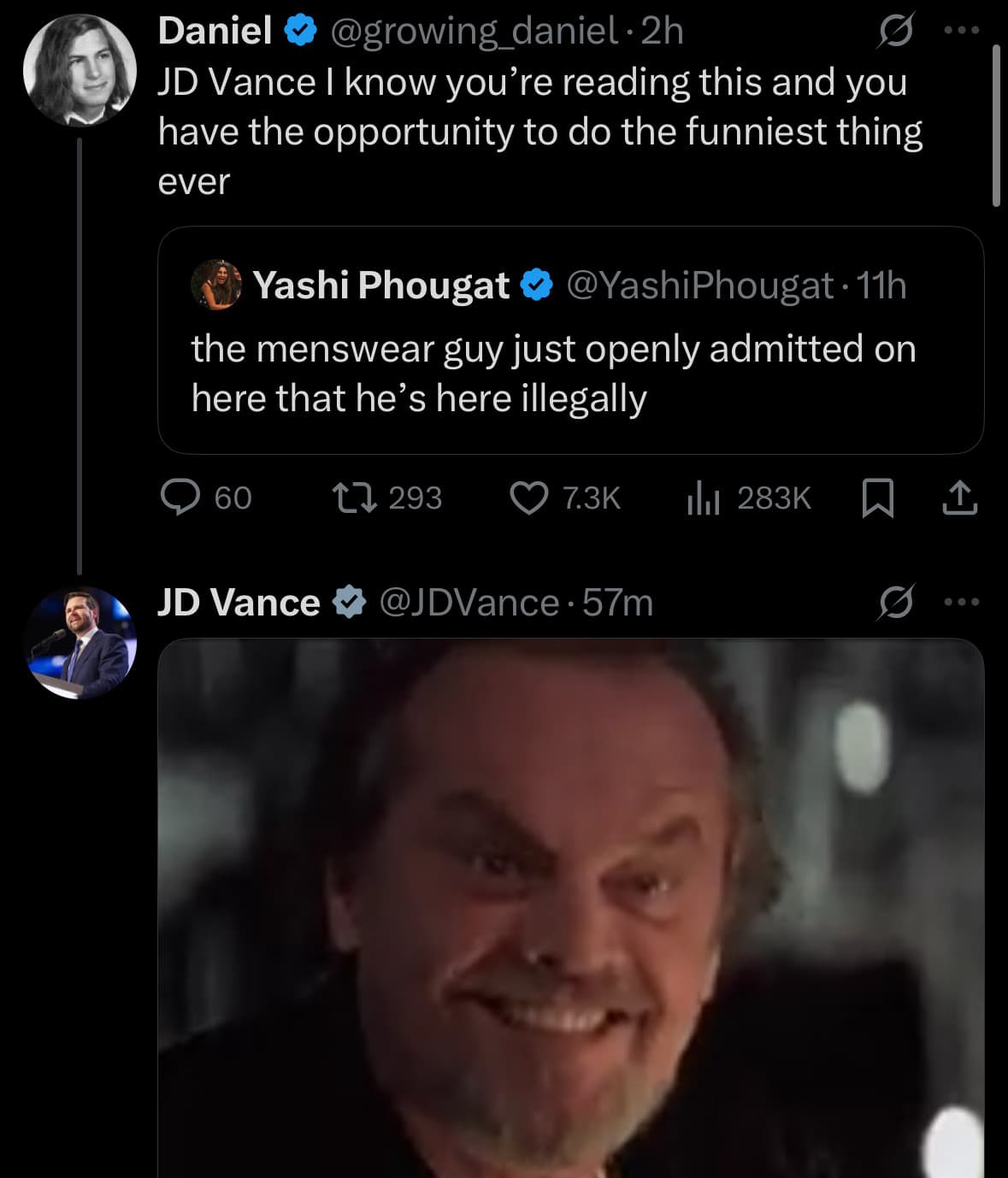Viewport: 1008px width, 1178px height.
Task: Open Grok icon on JD Vance's reply
Action: (896, 603)
